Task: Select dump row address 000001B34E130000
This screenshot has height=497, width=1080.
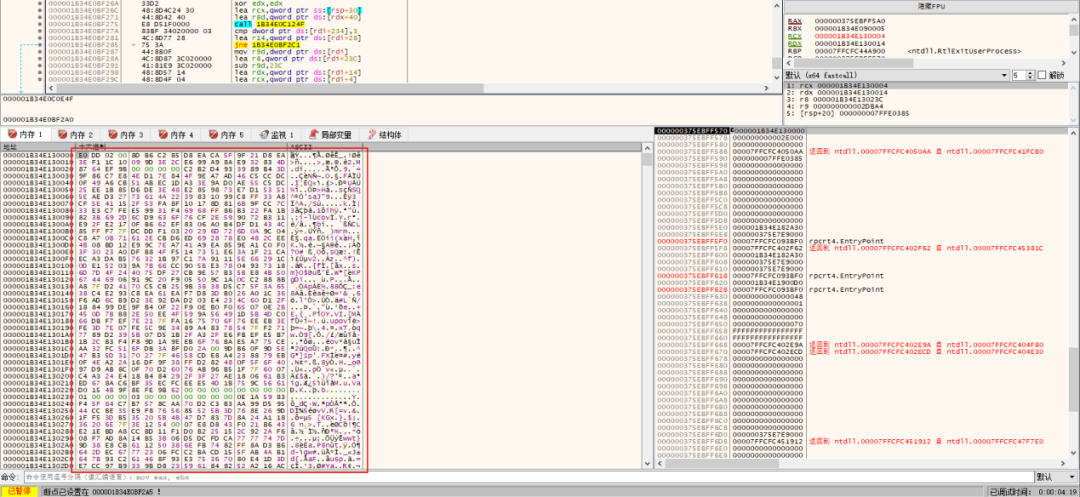Action: pos(36,155)
